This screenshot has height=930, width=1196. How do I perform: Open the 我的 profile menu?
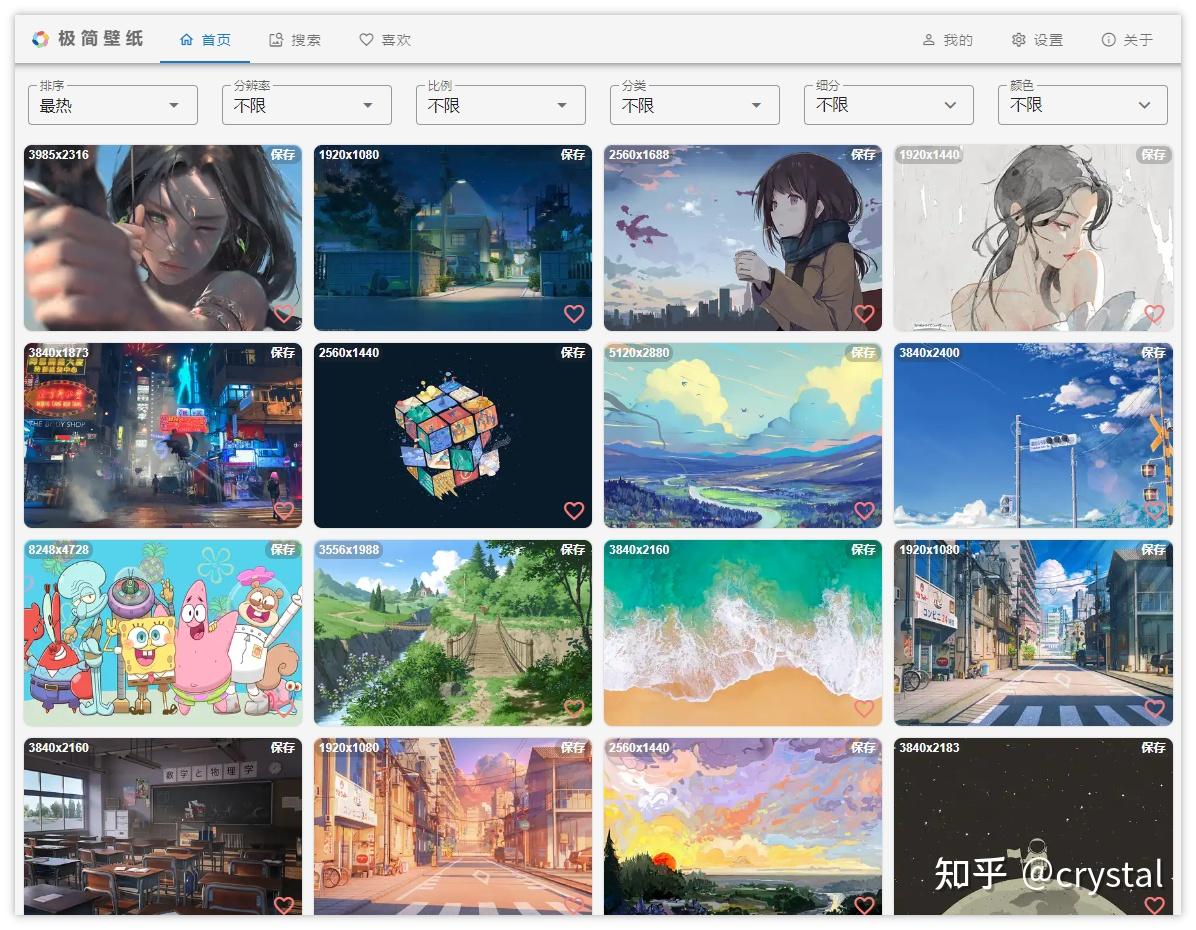(947, 40)
